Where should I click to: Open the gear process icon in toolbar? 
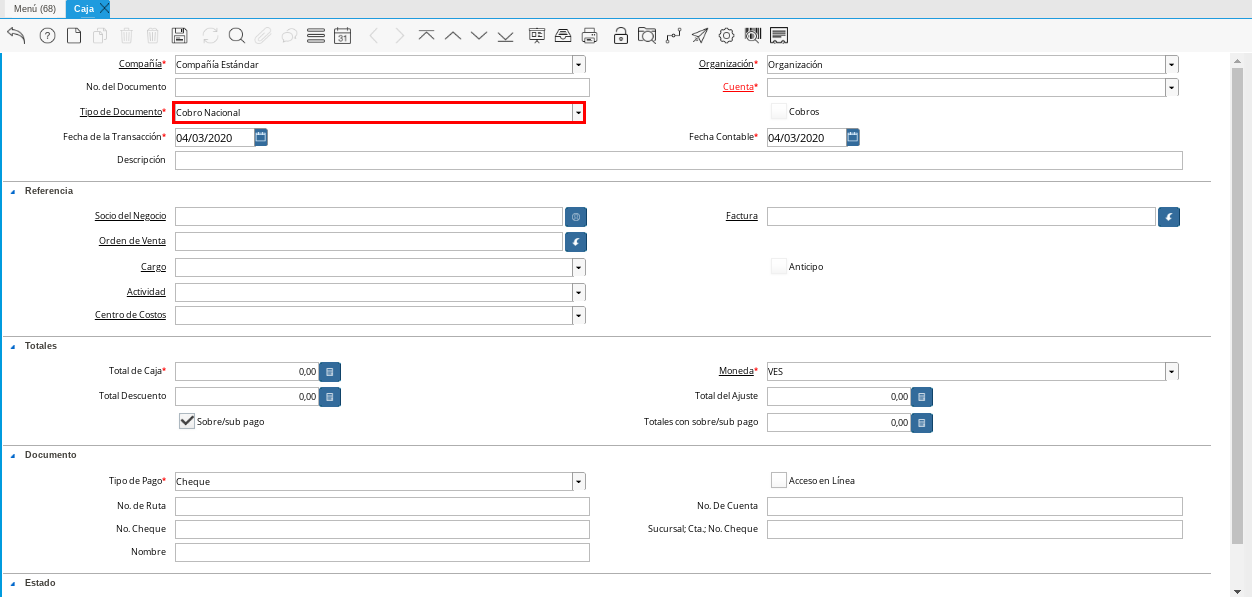727,36
